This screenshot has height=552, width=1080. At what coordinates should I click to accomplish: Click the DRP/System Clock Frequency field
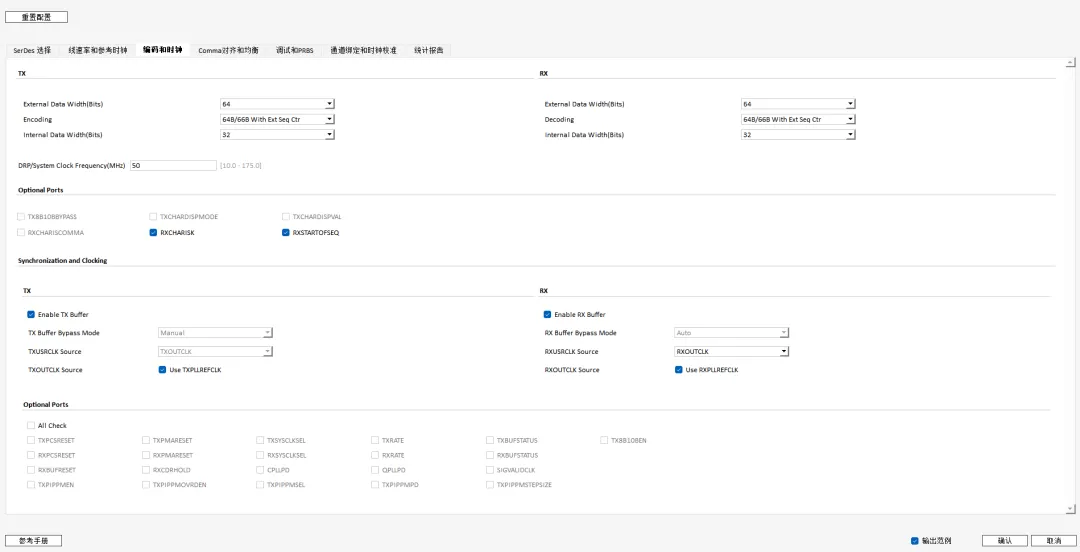(174, 165)
